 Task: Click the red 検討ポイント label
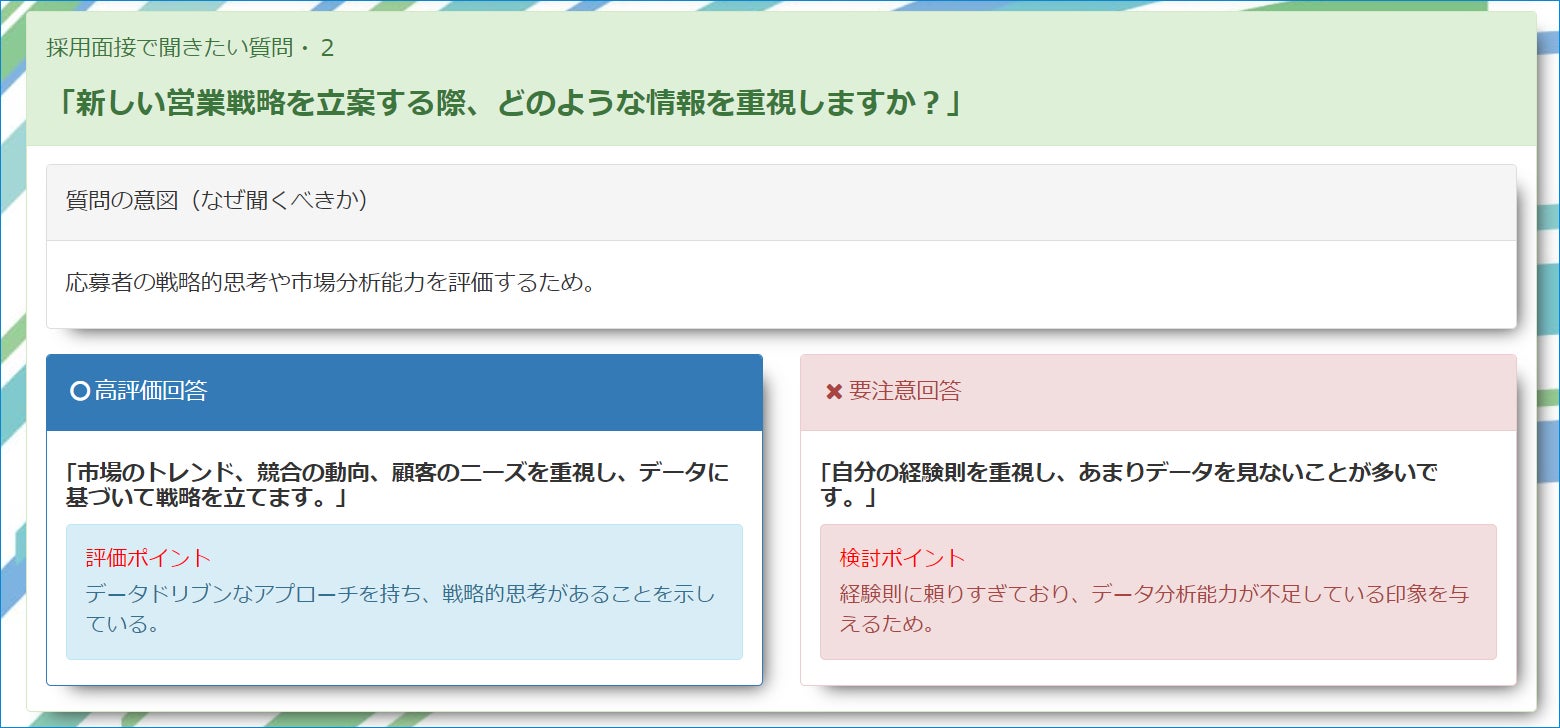pos(902,558)
